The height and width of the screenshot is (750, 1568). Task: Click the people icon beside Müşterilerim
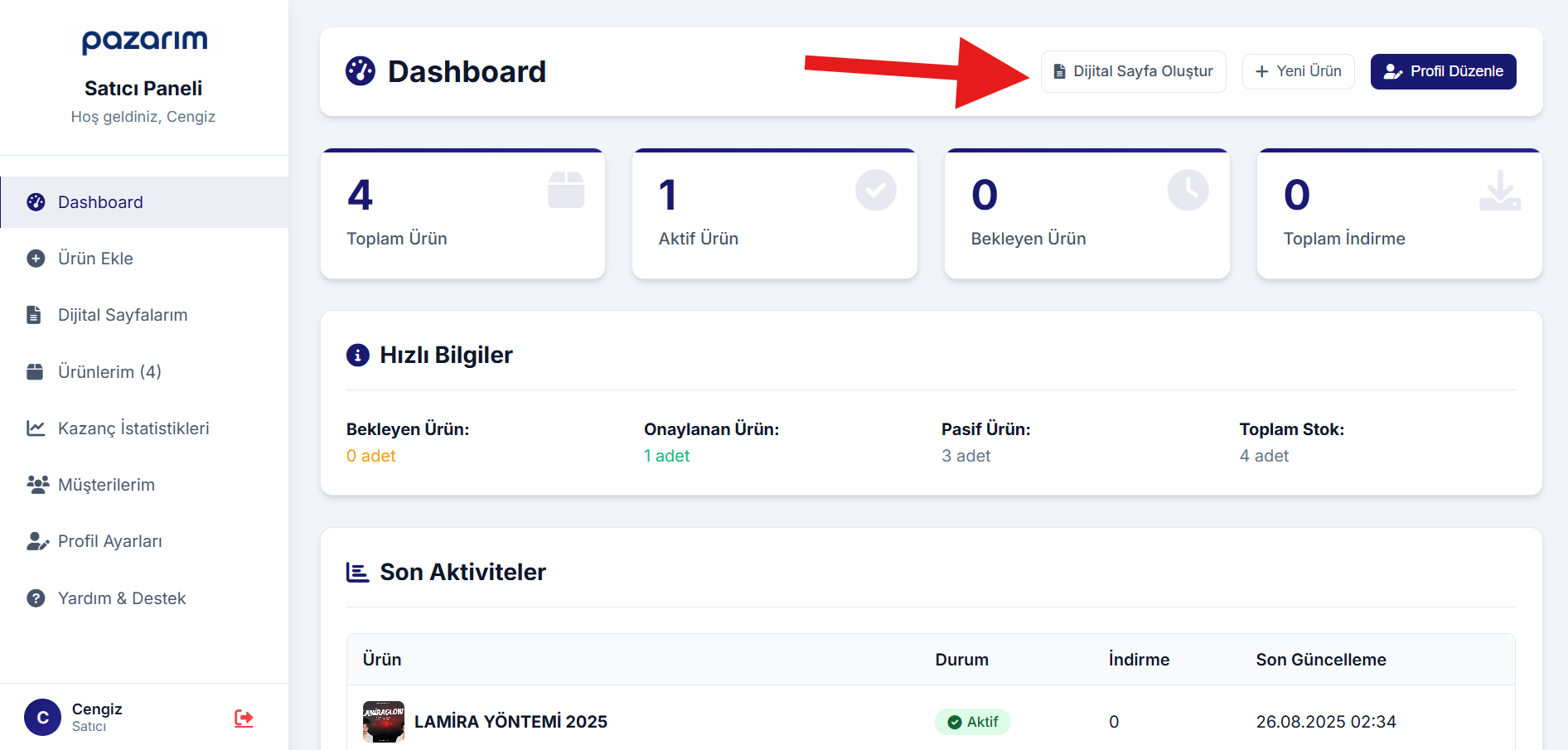click(x=37, y=485)
